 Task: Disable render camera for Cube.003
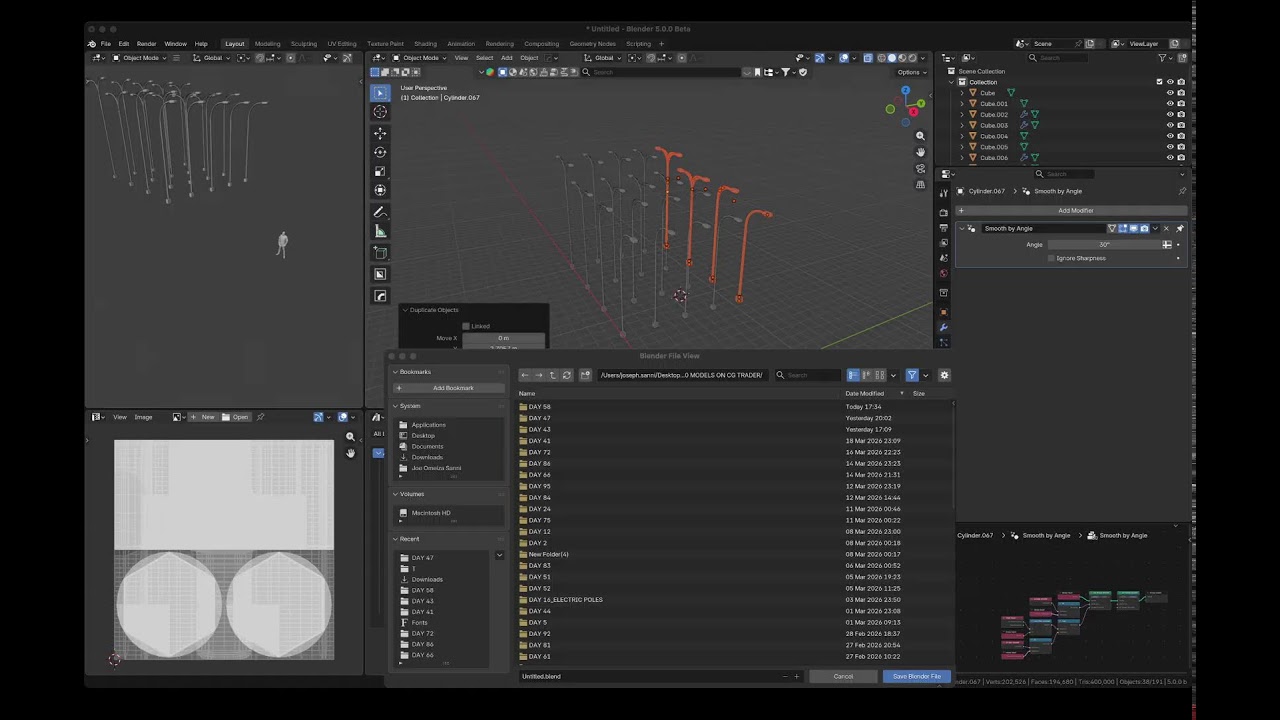(1181, 125)
